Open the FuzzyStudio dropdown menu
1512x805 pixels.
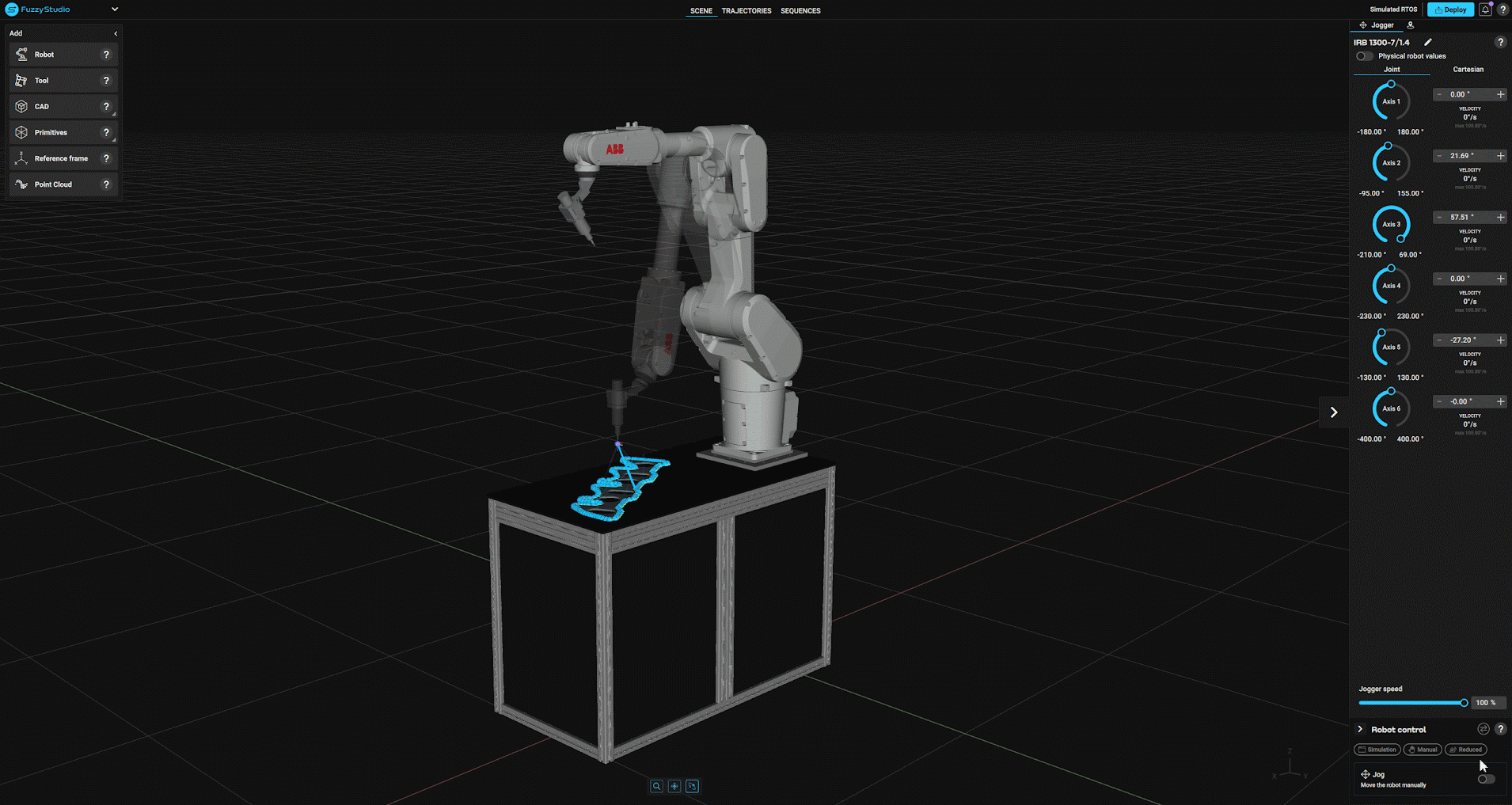point(115,9)
